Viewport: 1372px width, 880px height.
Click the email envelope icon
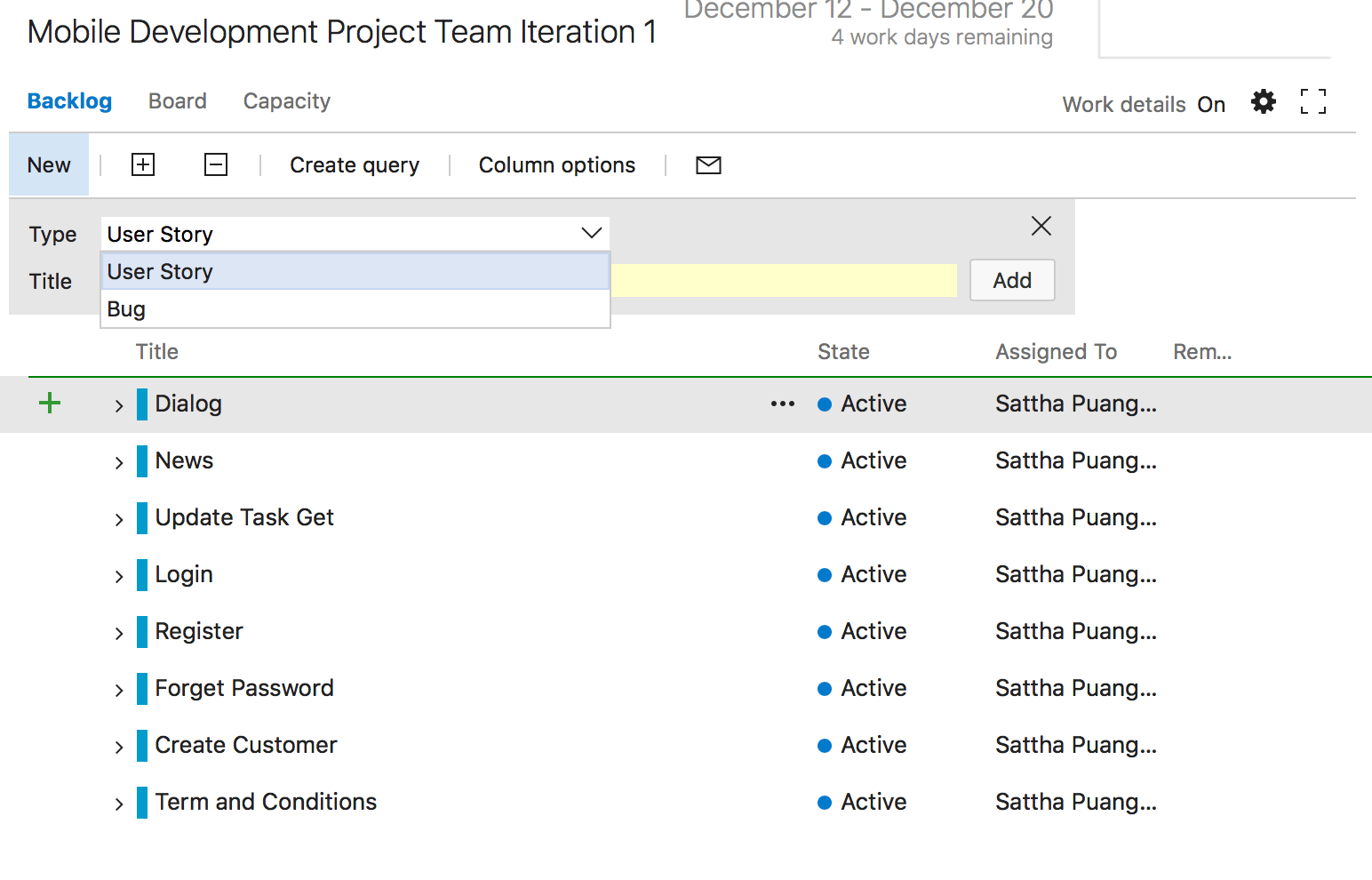tap(708, 164)
